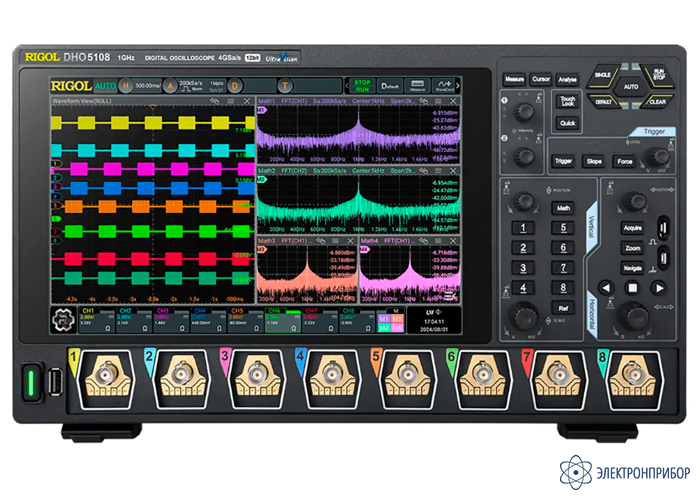Tap the physical Measure key
Image resolution: width=700 pixels, height=500 pixels.
pos(514,79)
